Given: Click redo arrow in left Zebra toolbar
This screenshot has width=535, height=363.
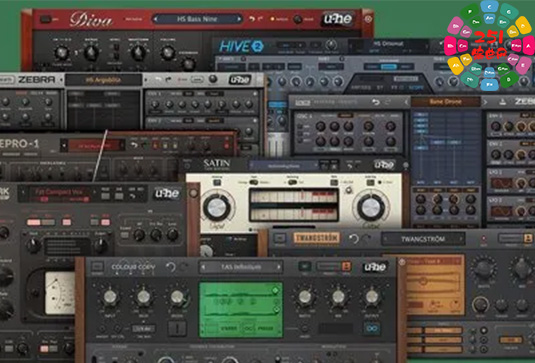Looking at the screenshot, I should [x=169, y=79].
